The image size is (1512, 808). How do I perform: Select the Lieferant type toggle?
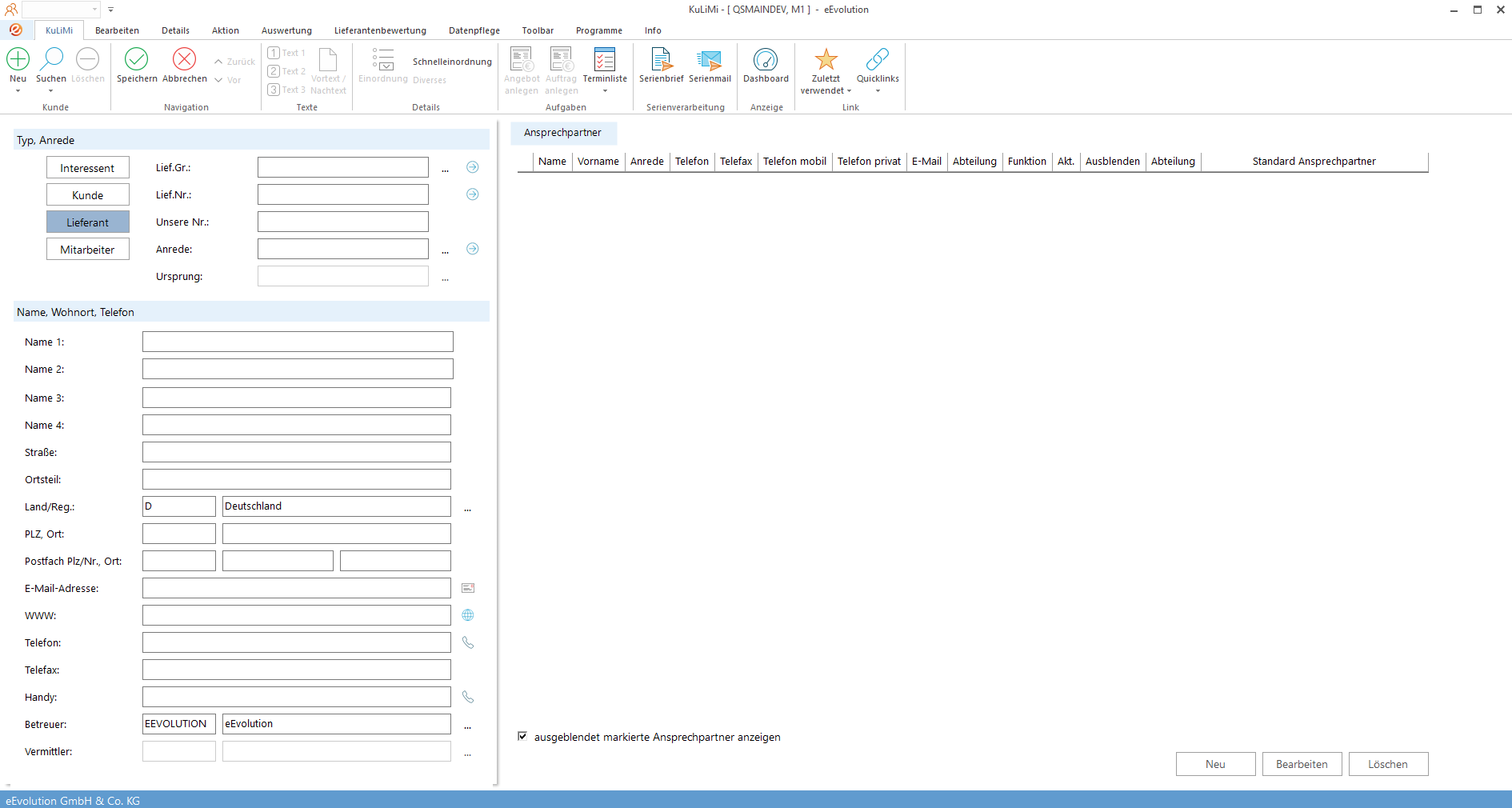pyautogui.click(x=88, y=222)
